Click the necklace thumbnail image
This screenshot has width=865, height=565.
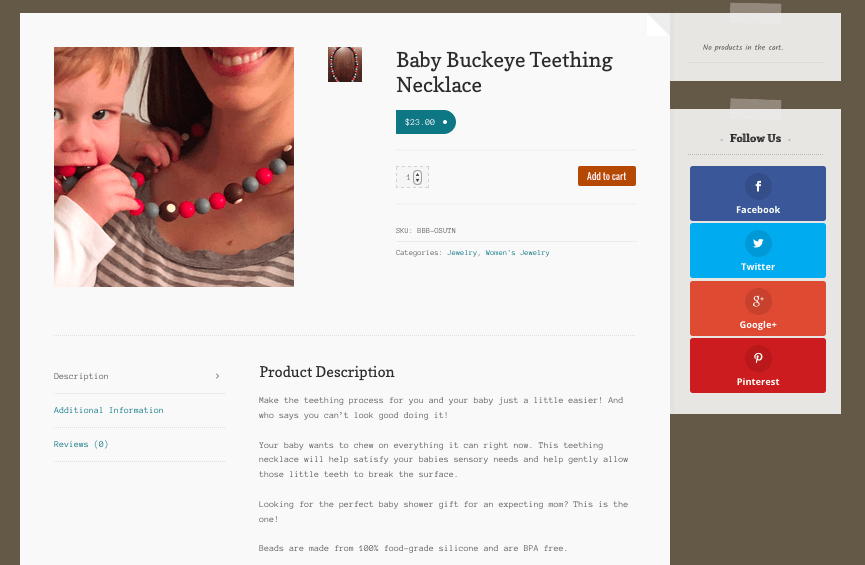(x=345, y=64)
